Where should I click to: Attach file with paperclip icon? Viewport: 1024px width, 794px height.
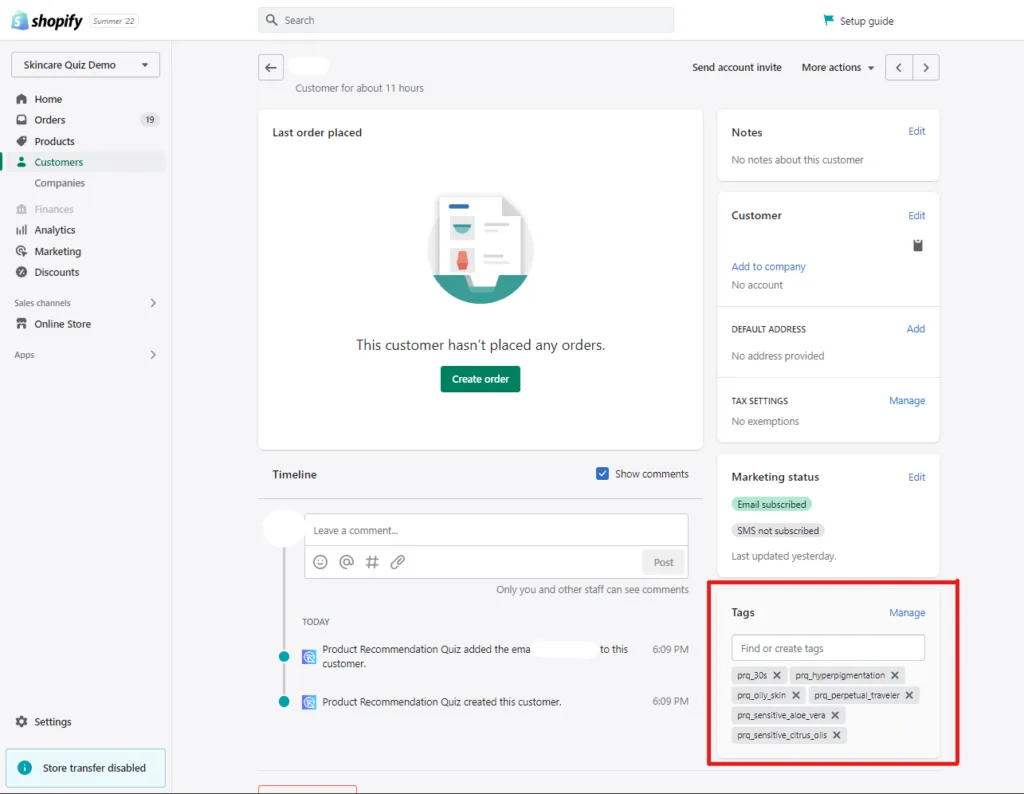(398, 562)
